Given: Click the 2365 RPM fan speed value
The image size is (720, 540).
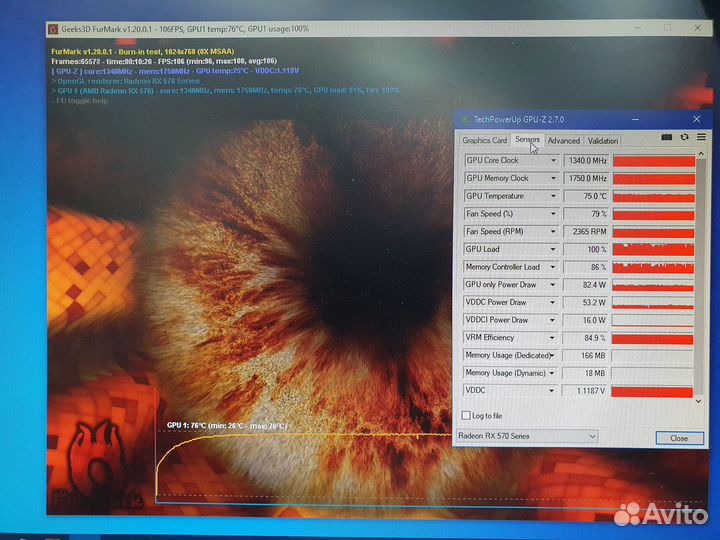Looking at the screenshot, I should [x=586, y=231].
